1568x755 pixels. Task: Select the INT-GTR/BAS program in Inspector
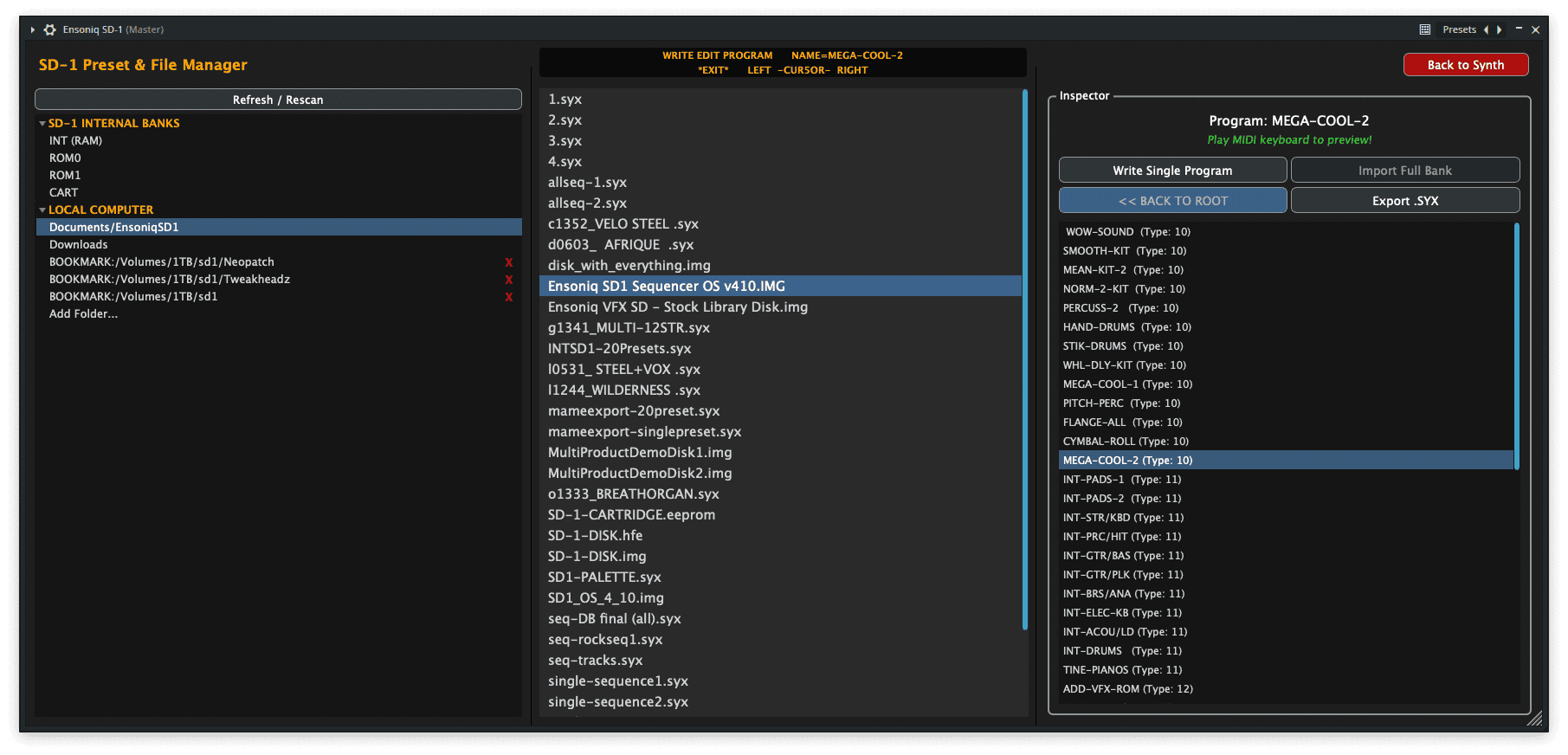pos(1286,556)
